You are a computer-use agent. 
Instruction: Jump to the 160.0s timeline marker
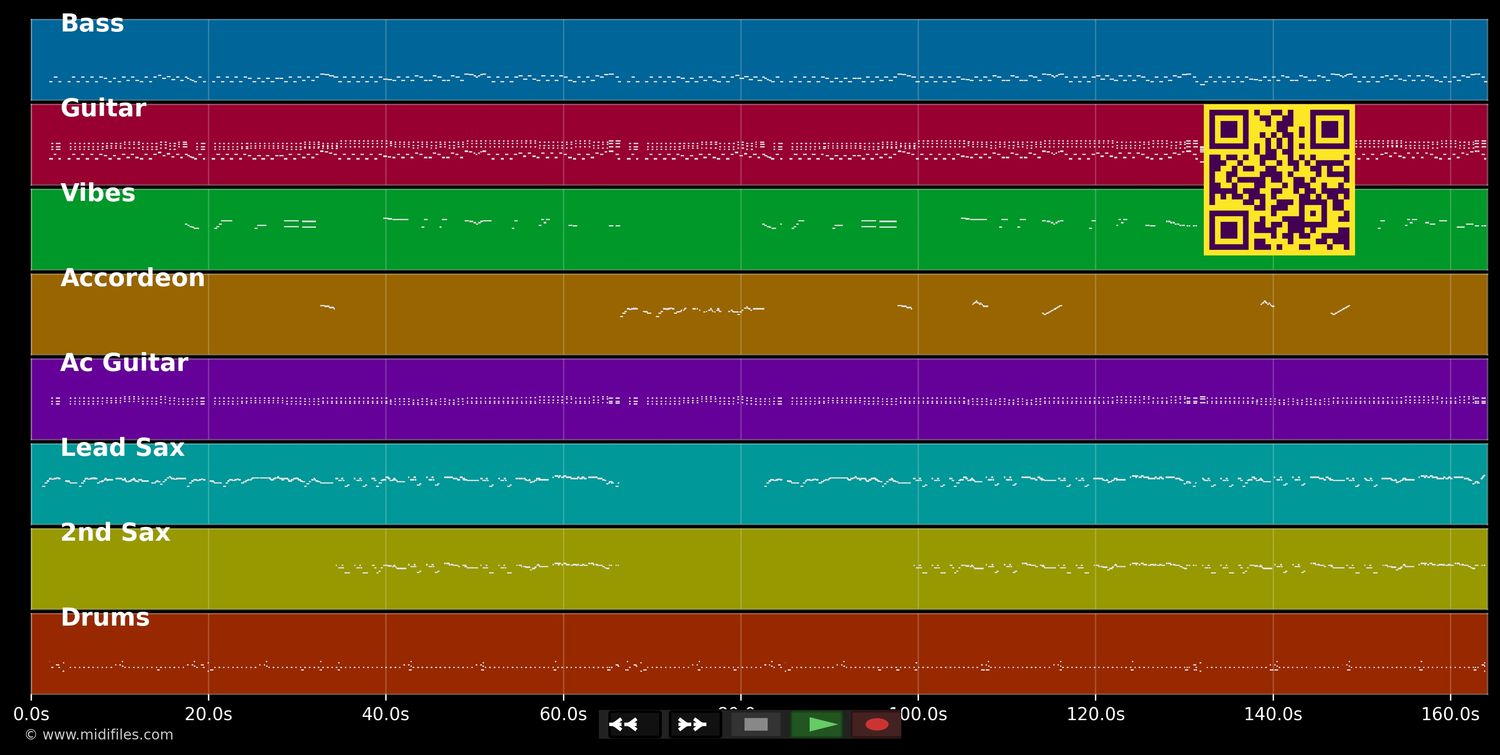point(1450,714)
